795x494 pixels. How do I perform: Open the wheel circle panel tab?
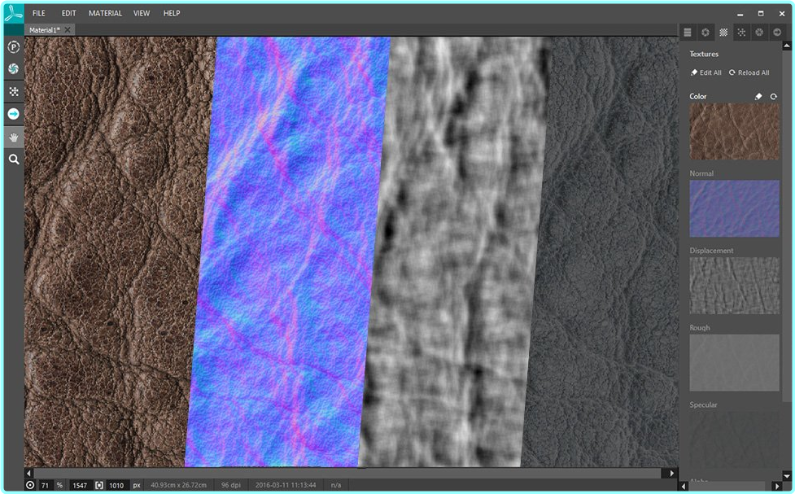[x=759, y=32]
